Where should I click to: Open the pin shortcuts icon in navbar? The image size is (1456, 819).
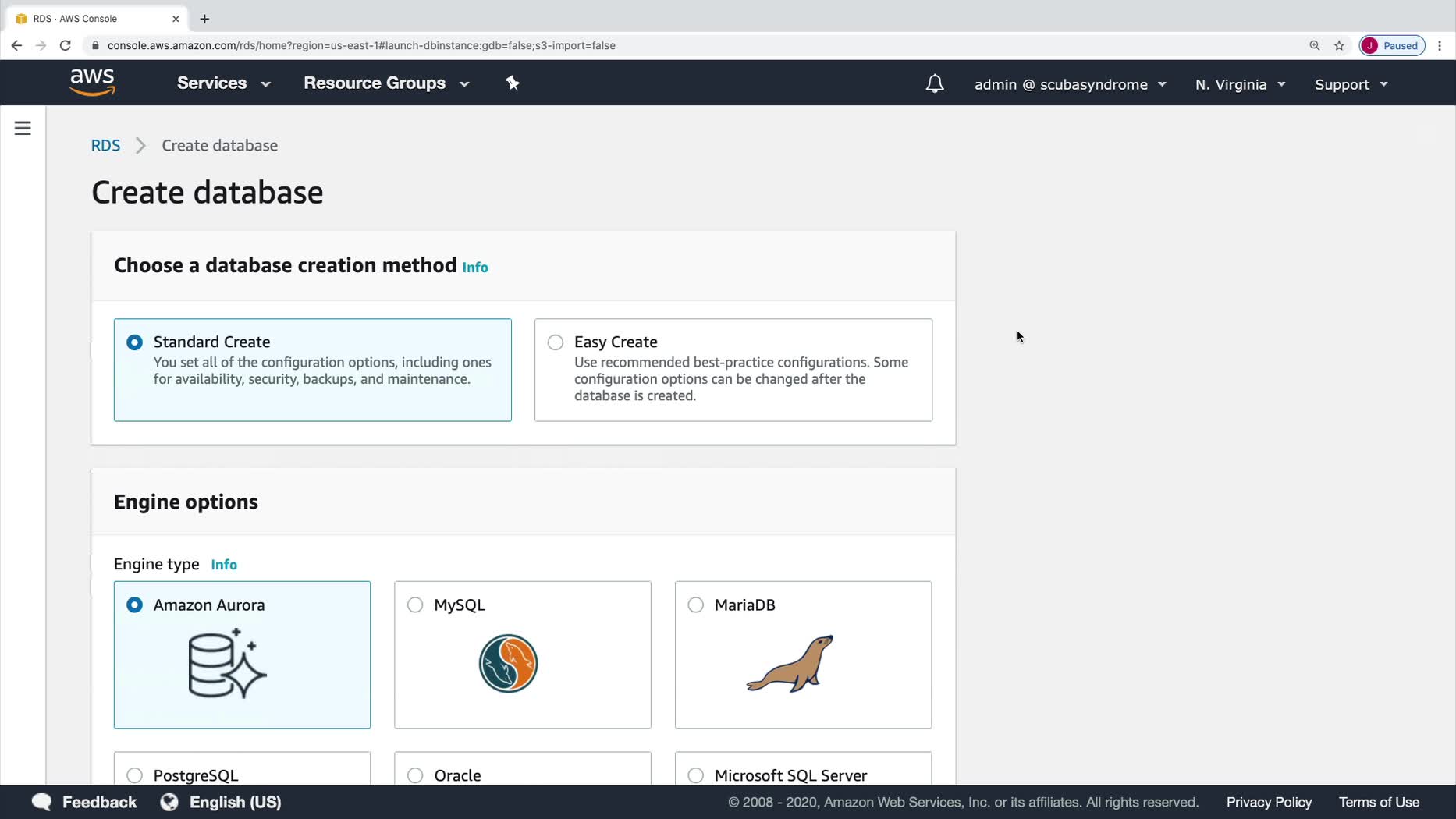pos(512,83)
